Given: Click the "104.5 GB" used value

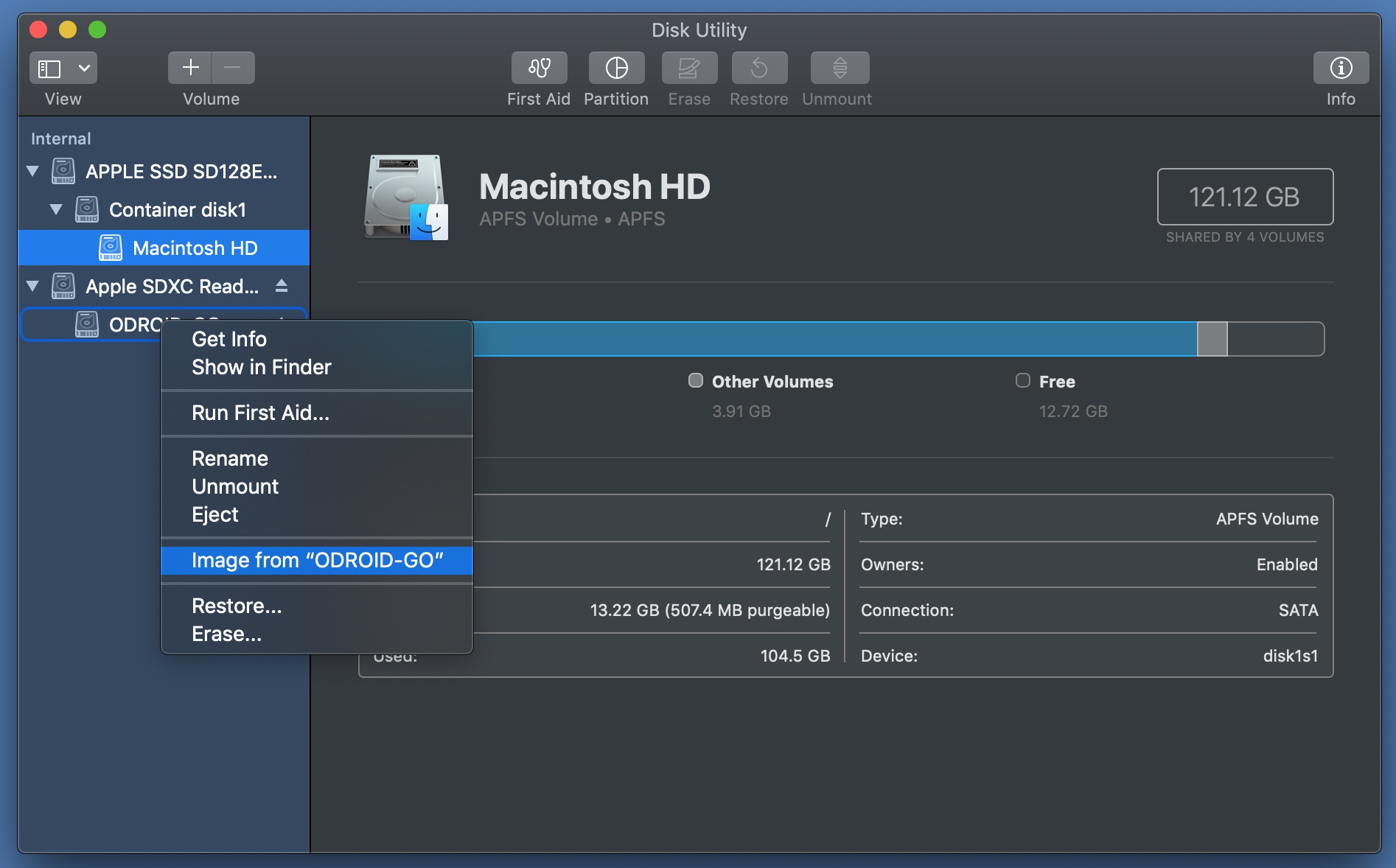Looking at the screenshot, I should [x=795, y=656].
